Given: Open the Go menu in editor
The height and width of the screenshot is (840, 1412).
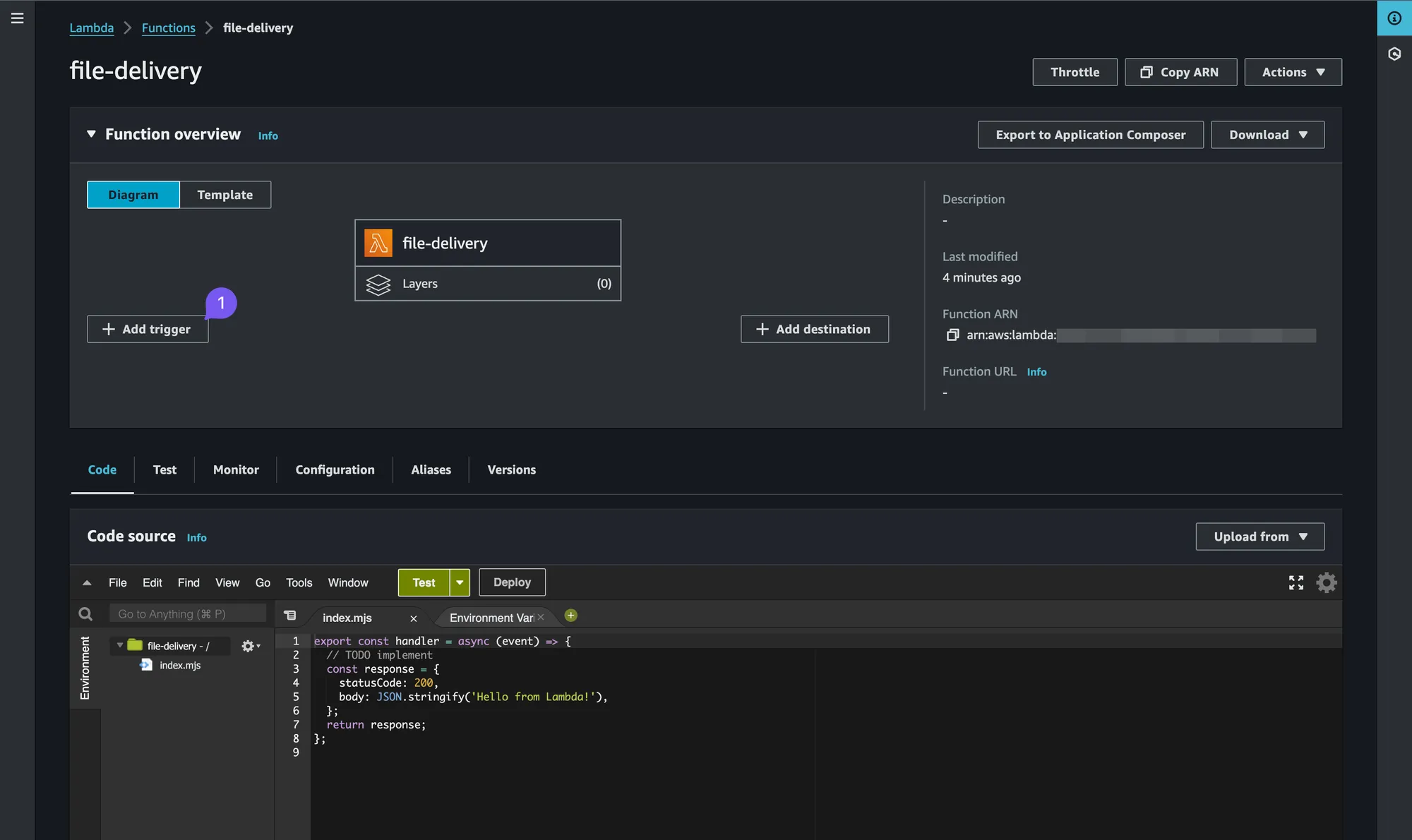Looking at the screenshot, I should 263,583.
